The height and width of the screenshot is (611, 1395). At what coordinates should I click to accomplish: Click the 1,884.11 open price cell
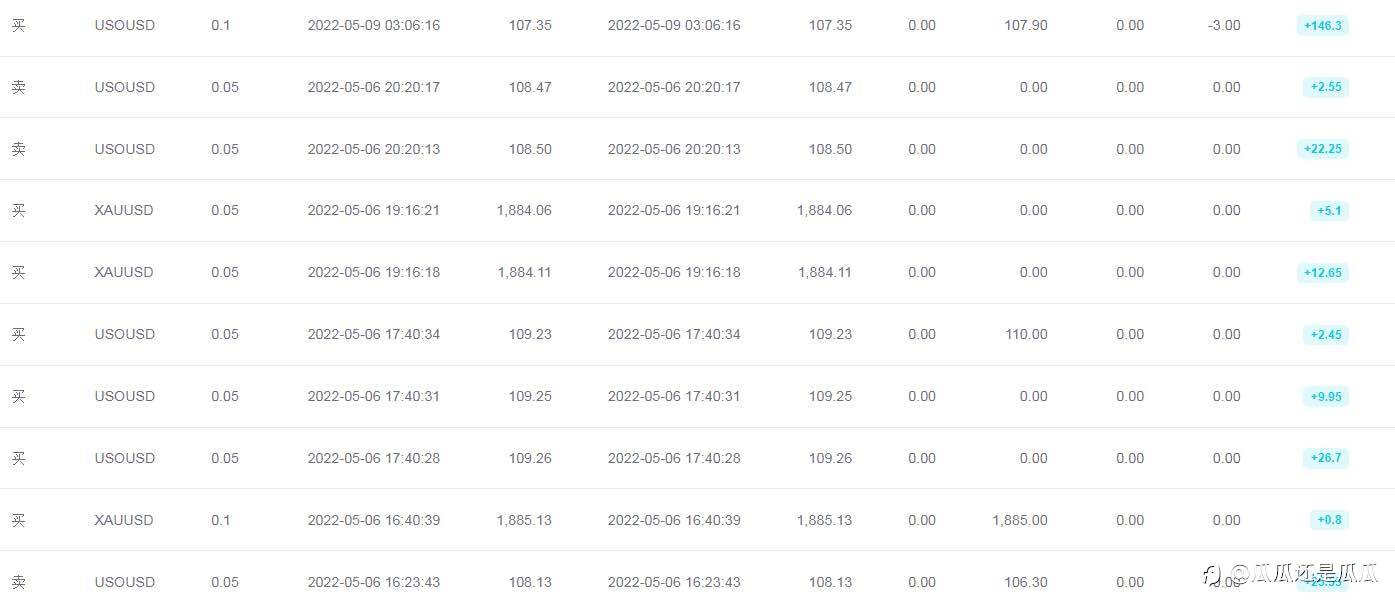click(524, 272)
